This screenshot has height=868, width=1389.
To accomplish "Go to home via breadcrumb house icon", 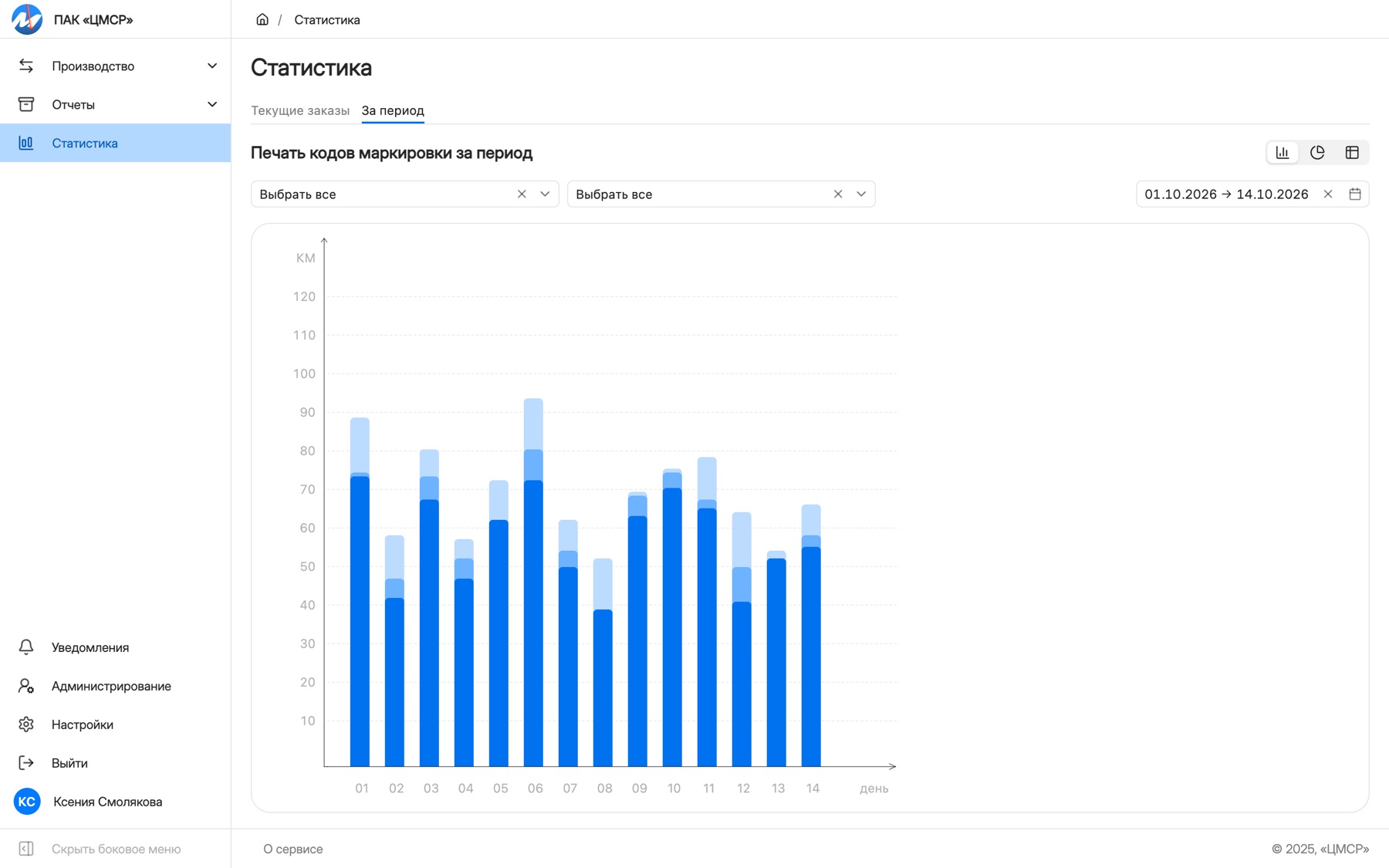I will [262, 19].
